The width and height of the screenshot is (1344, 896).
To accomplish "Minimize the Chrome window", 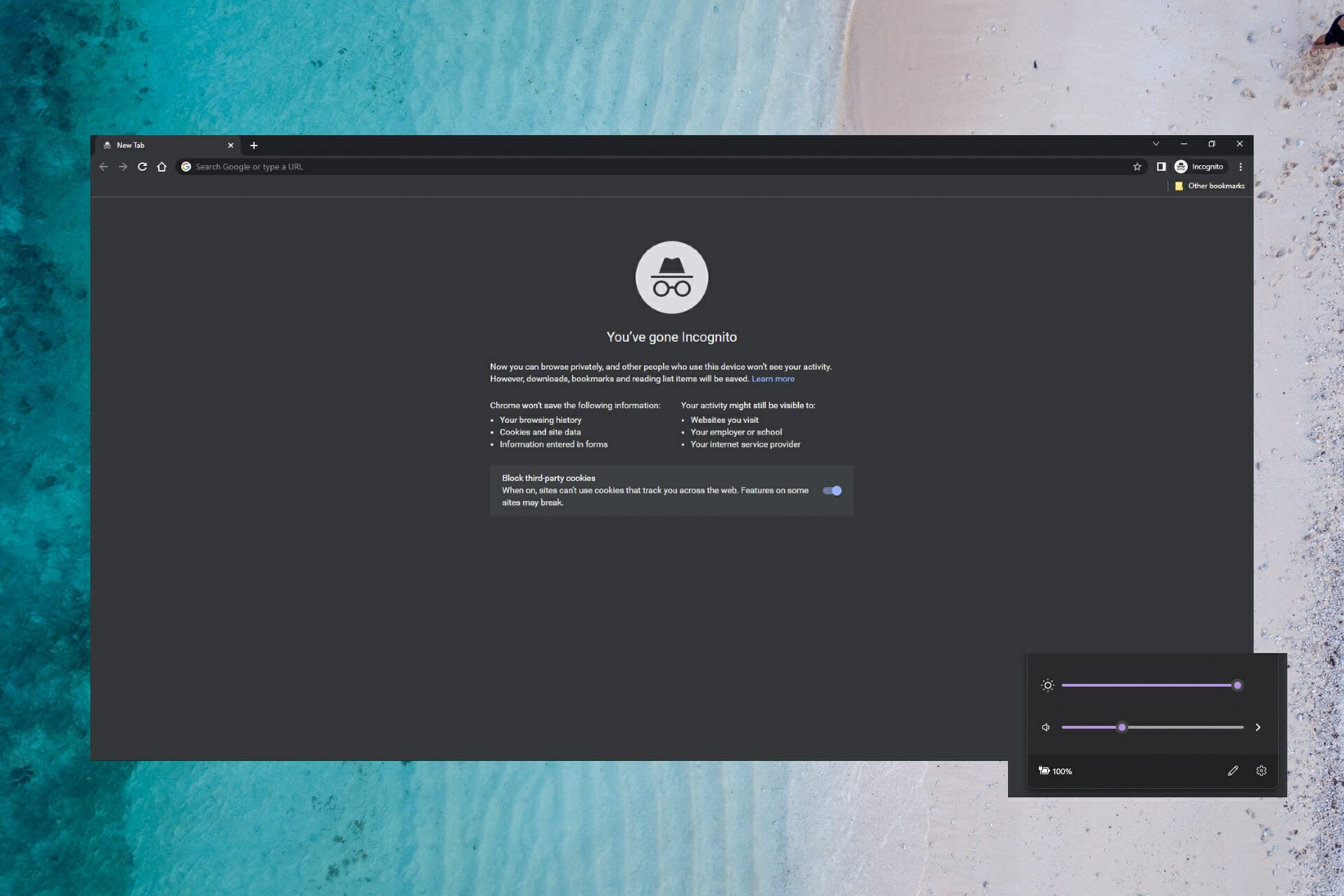I will point(1184,143).
